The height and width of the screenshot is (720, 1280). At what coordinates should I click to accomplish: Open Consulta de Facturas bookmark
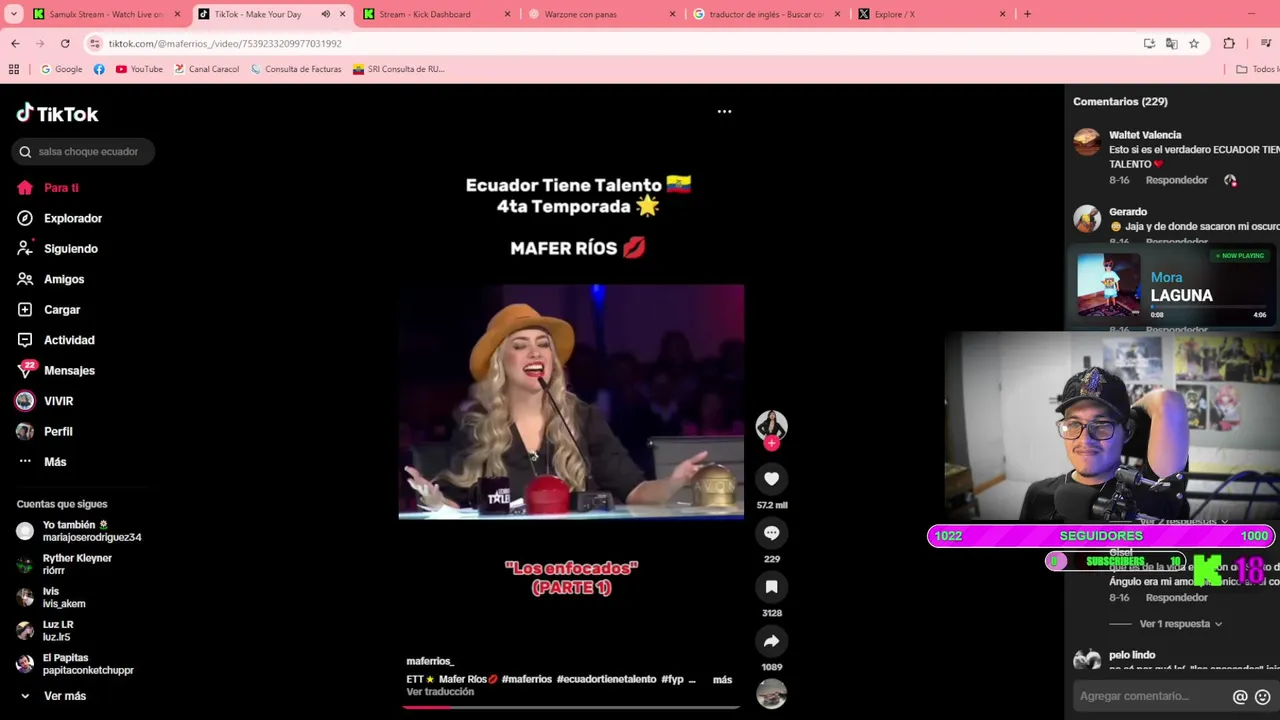pos(296,69)
